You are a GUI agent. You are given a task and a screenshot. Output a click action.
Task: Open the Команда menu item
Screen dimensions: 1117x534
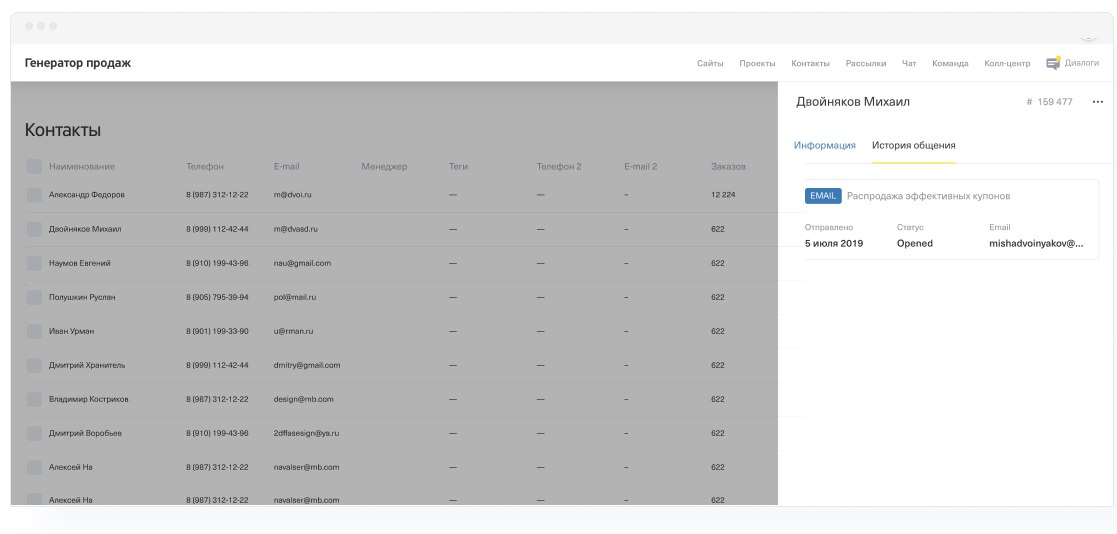tap(950, 63)
